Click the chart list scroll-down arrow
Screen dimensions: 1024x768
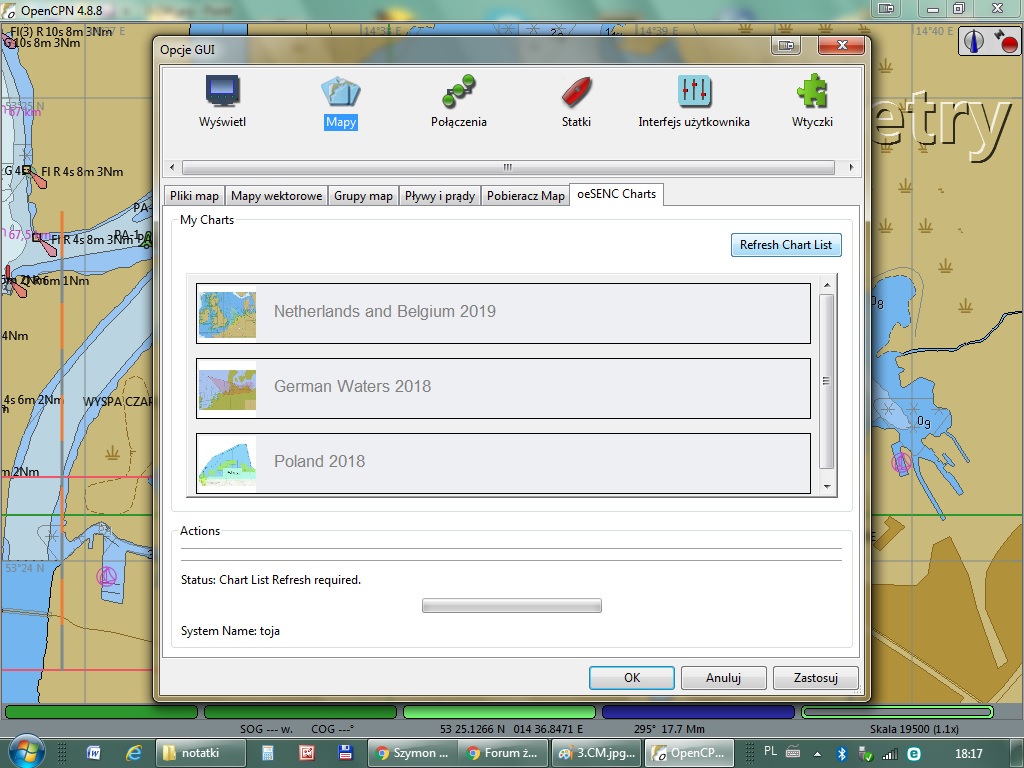827,487
